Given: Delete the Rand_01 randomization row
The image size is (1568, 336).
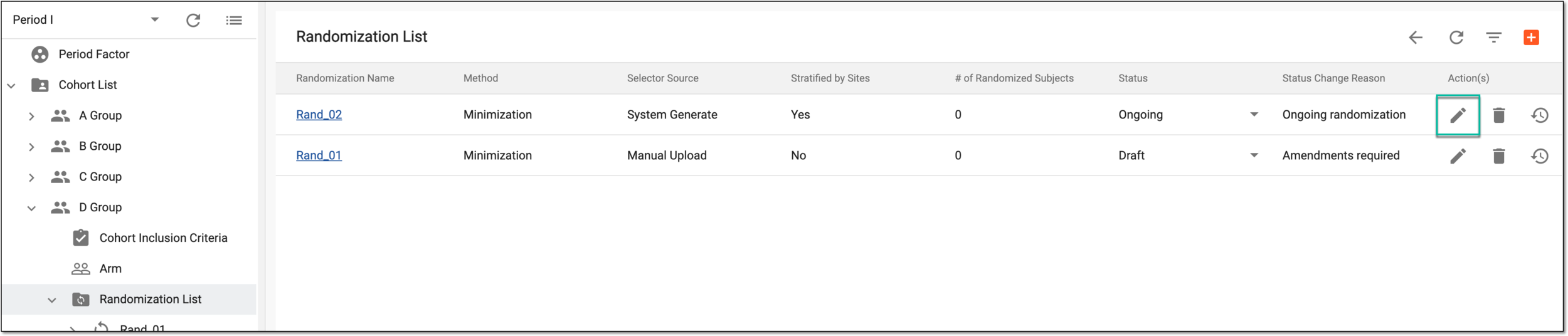Looking at the screenshot, I should coord(1499,156).
